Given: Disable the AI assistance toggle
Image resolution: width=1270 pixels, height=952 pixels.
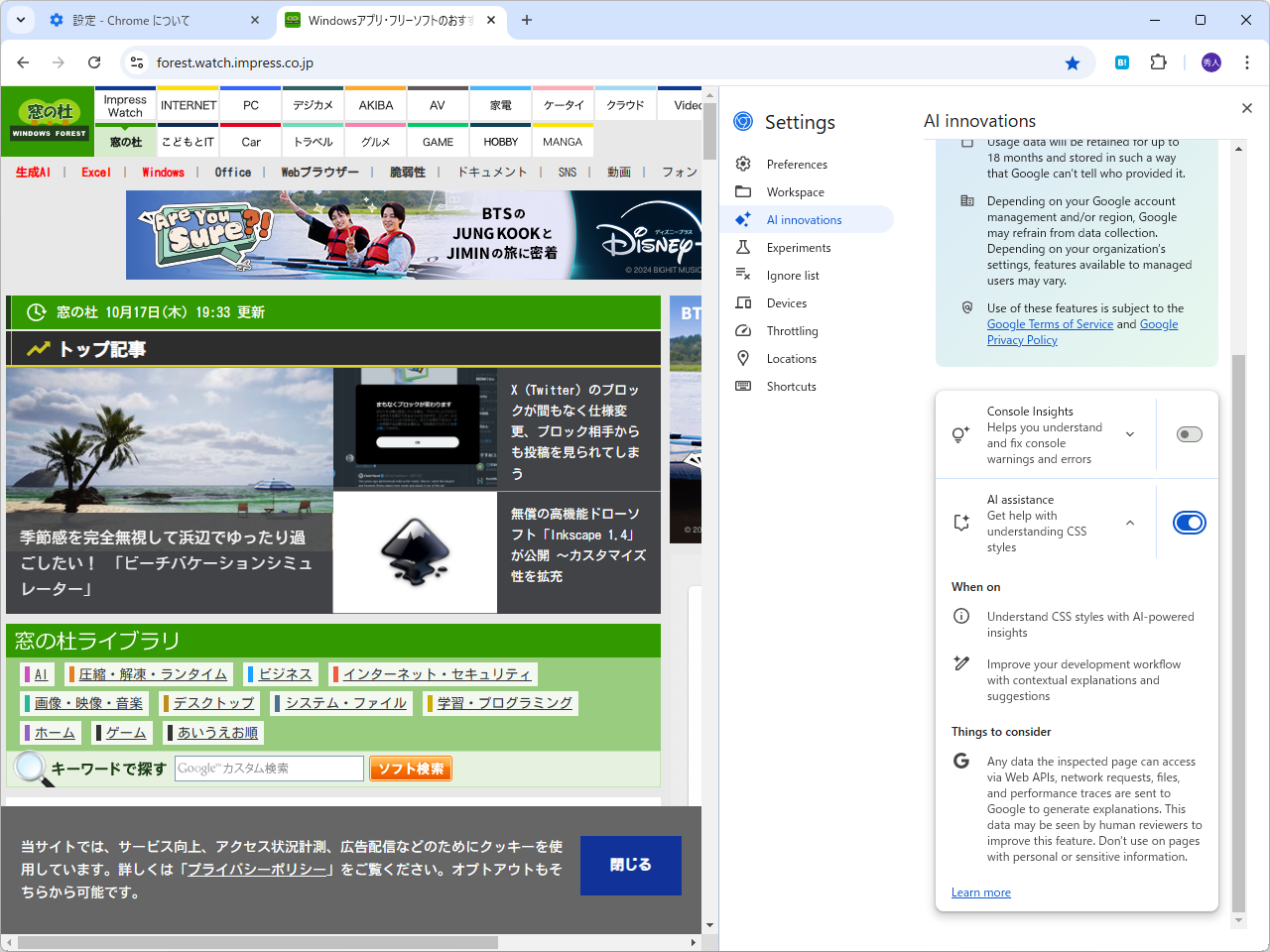Looking at the screenshot, I should [1189, 523].
